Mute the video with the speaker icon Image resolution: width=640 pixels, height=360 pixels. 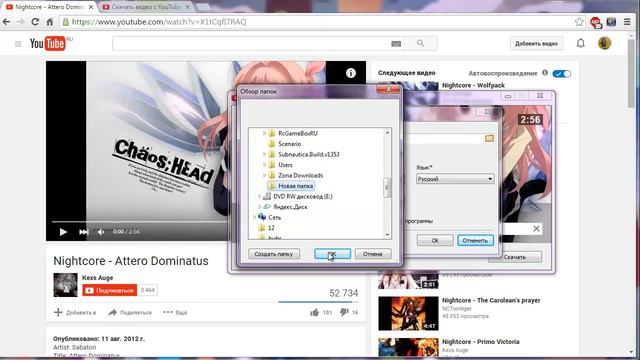[x=101, y=232]
